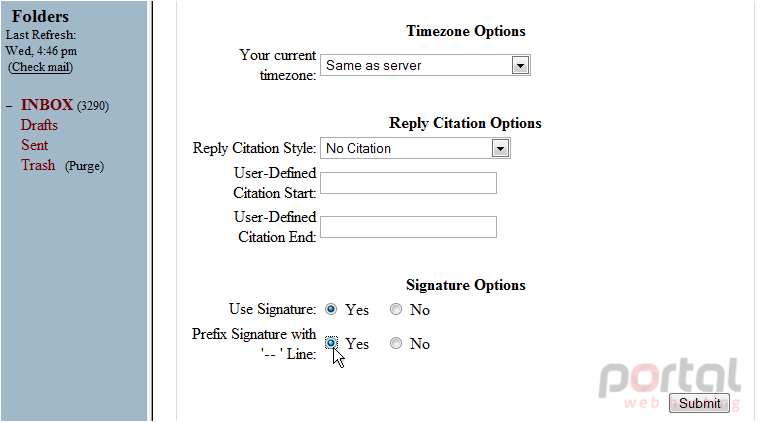
Task: Collapse the INBOX folder tree
Action: [9, 106]
